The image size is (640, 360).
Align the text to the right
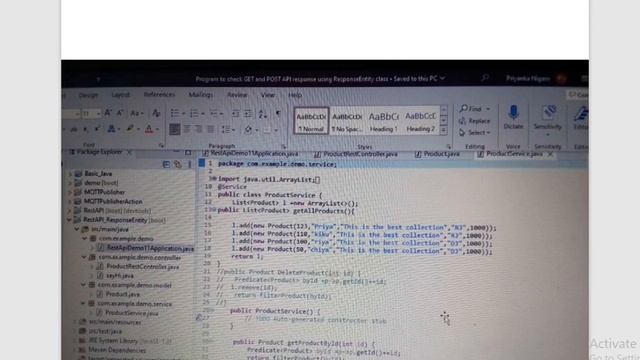coord(199,129)
